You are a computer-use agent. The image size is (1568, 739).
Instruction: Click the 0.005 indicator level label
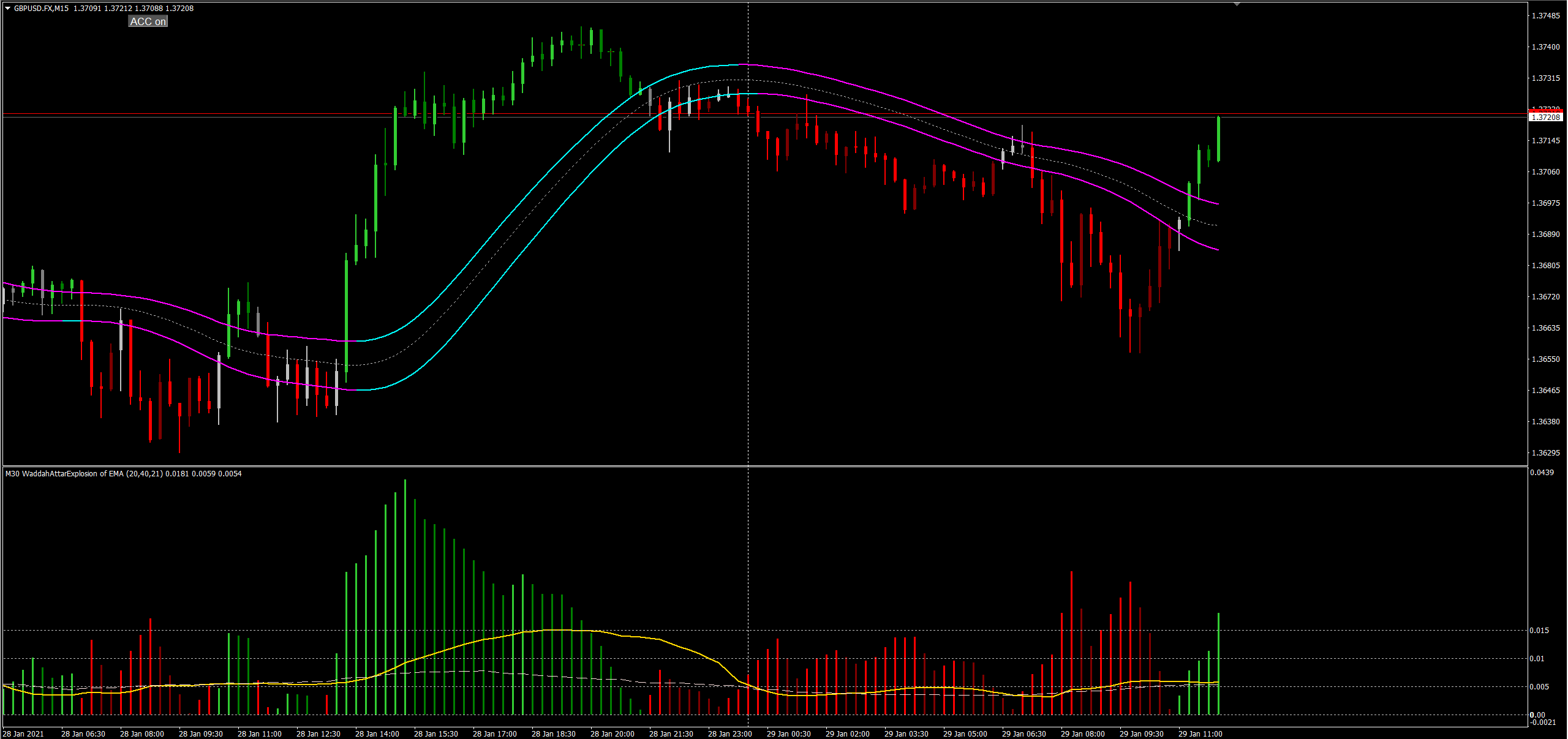tap(1539, 687)
